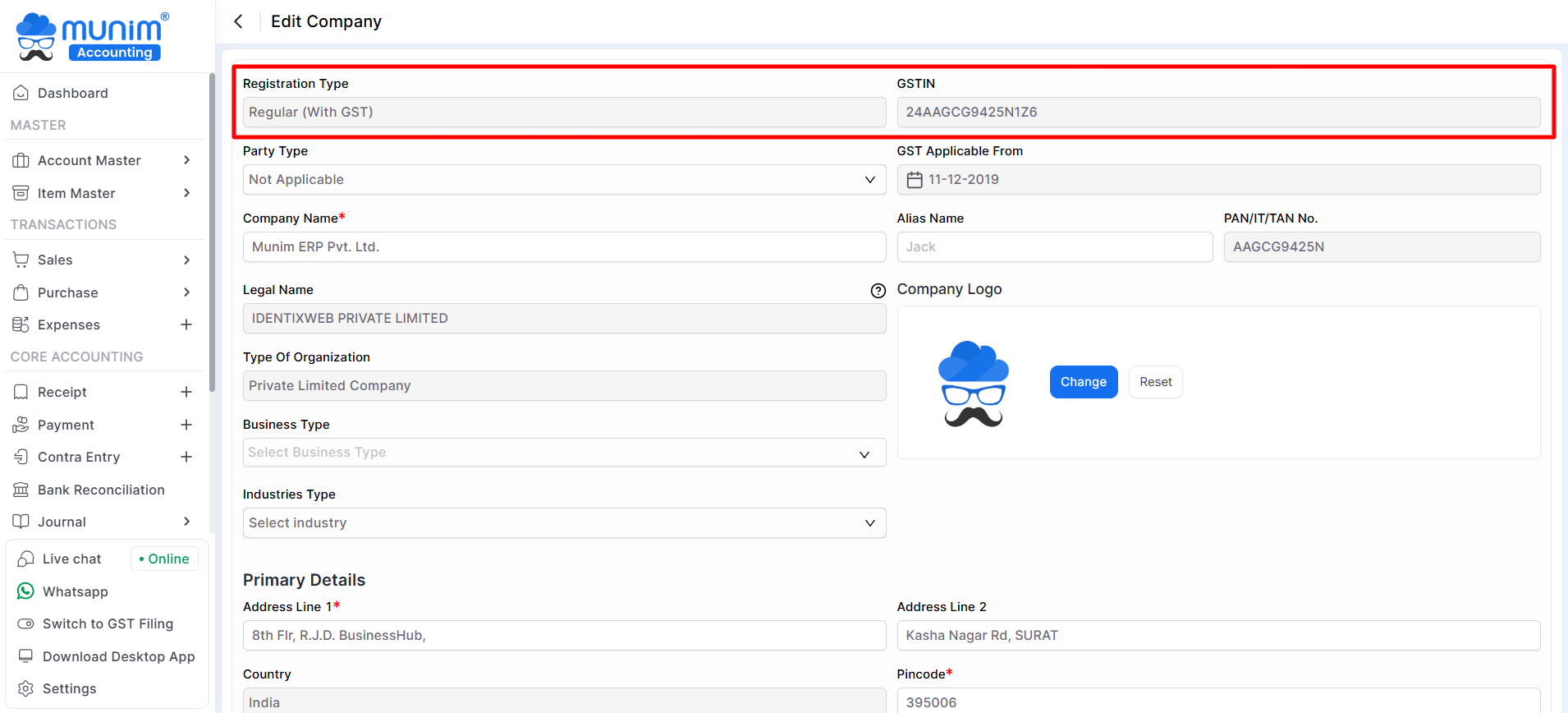The width and height of the screenshot is (1568, 713).
Task: Click the Receipt icon
Action: click(x=21, y=392)
